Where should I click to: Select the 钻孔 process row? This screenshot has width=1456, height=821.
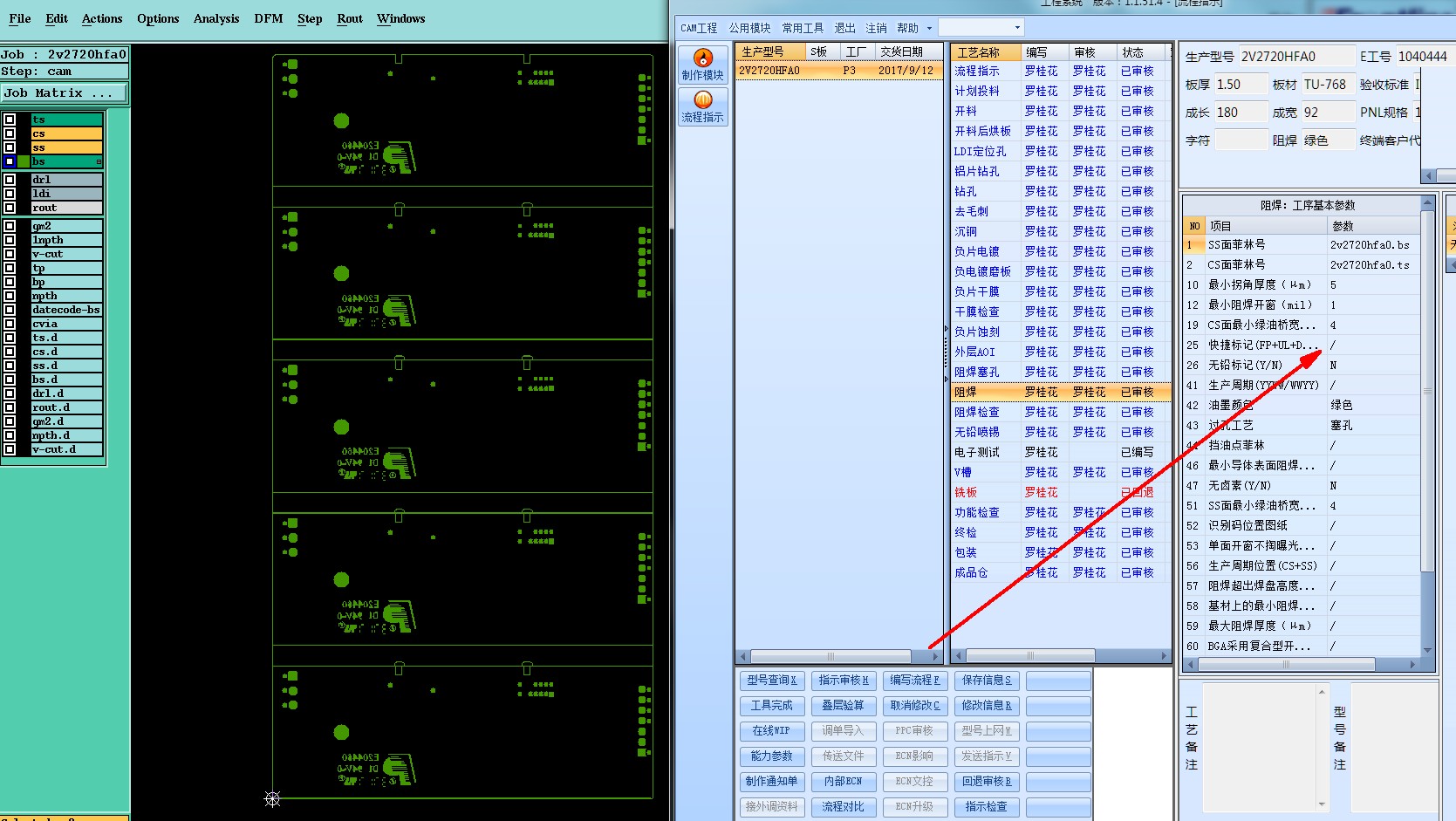pos(1059,192)
